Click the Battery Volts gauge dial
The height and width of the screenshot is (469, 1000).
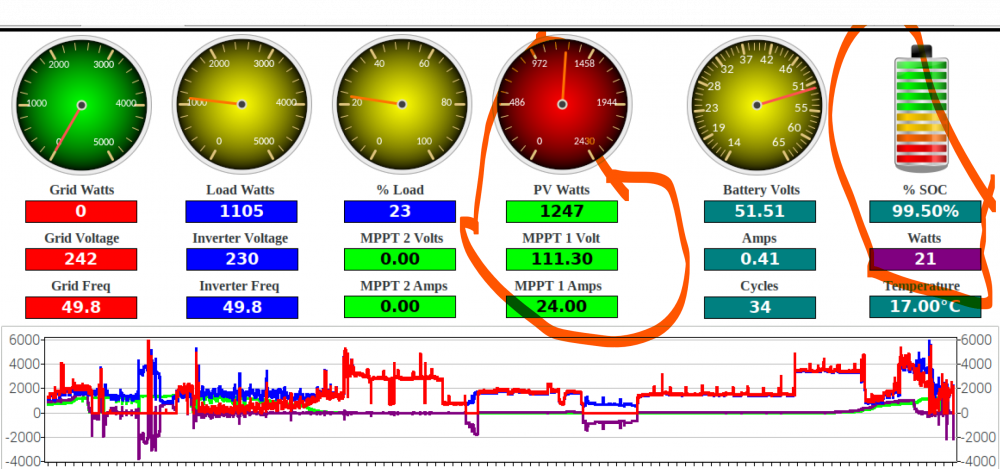pos(757,105)
